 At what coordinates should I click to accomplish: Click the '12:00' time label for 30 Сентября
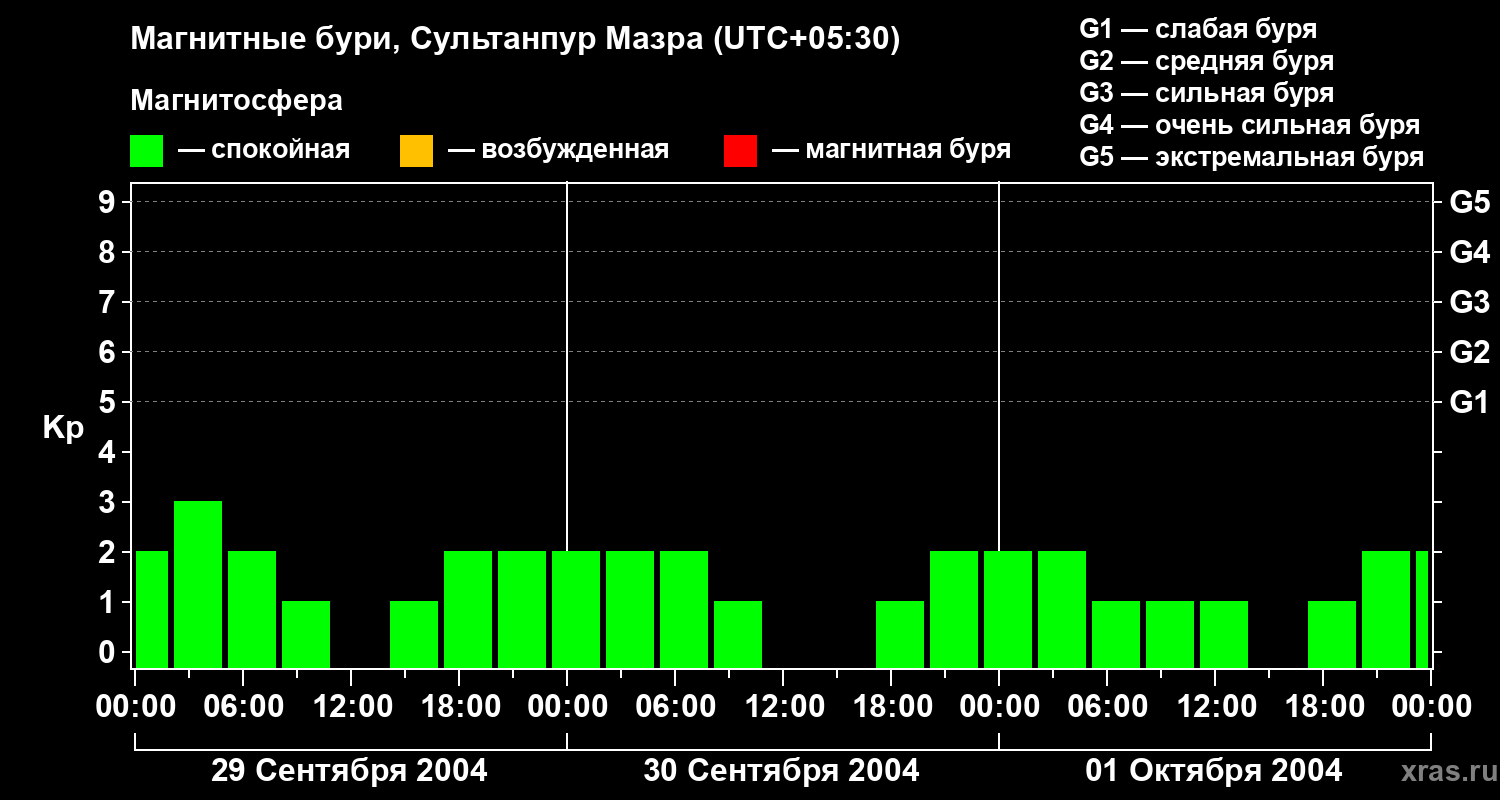click(783, 707)
